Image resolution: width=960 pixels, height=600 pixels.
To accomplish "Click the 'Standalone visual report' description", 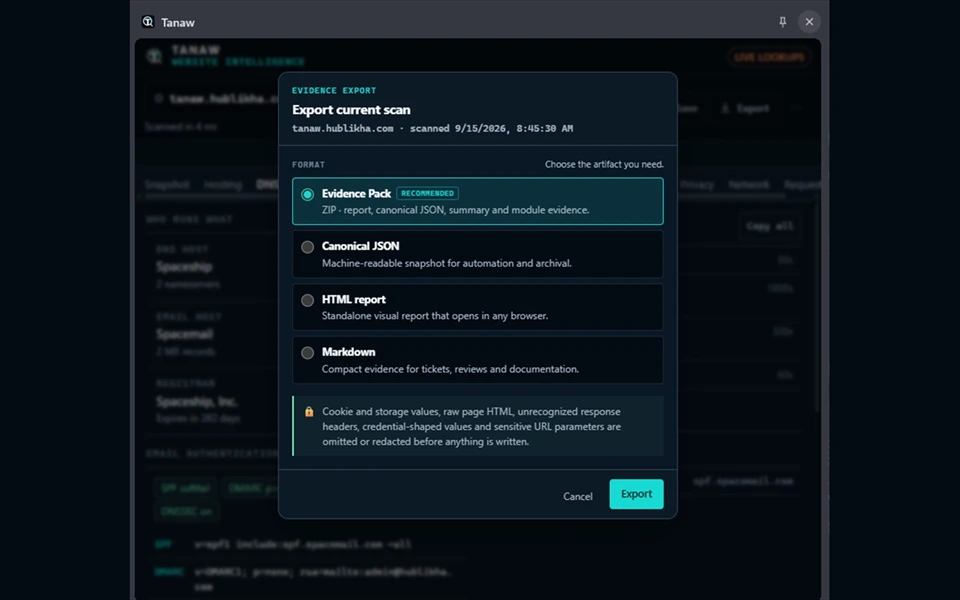I will pos(435,316).
